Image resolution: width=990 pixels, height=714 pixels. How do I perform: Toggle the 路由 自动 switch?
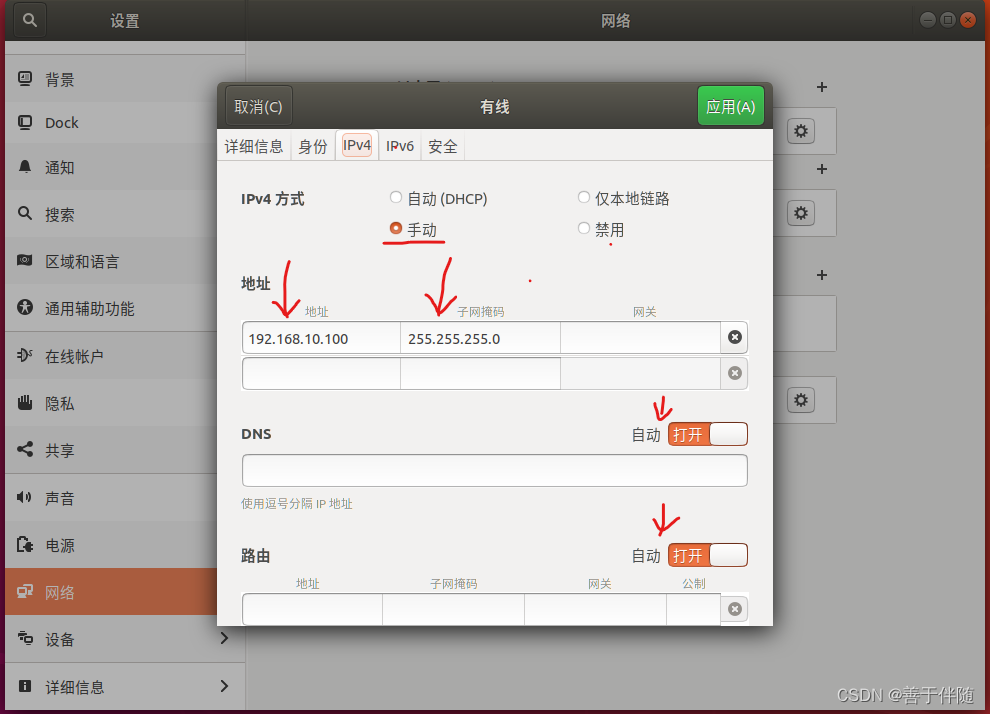[x=708, y=556]
